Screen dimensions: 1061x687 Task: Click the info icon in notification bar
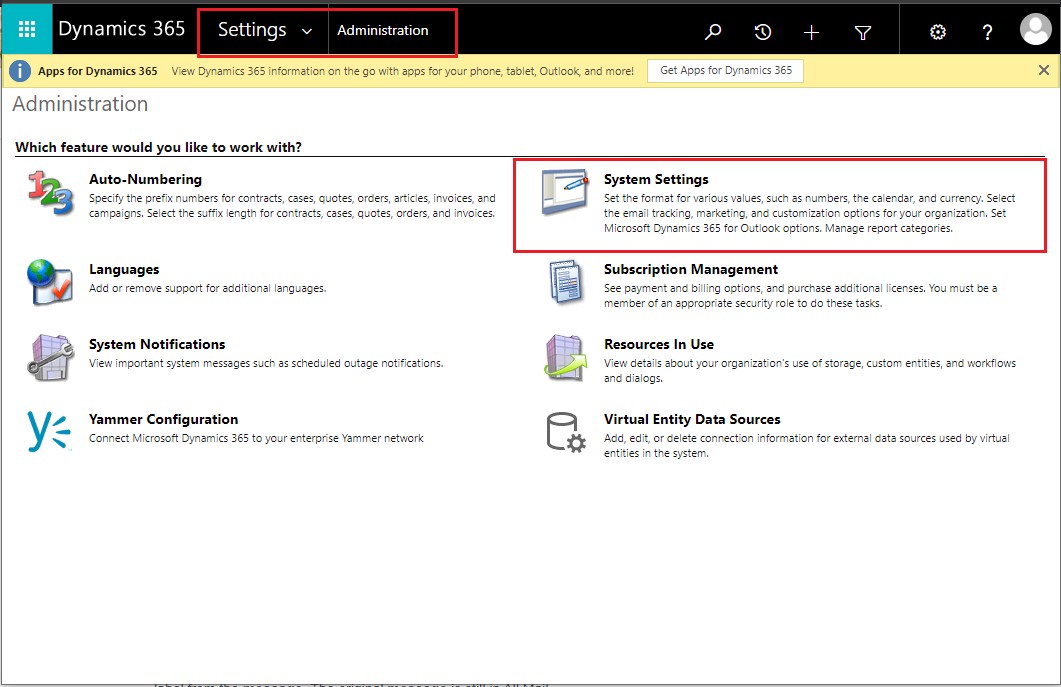pos(20,70)
